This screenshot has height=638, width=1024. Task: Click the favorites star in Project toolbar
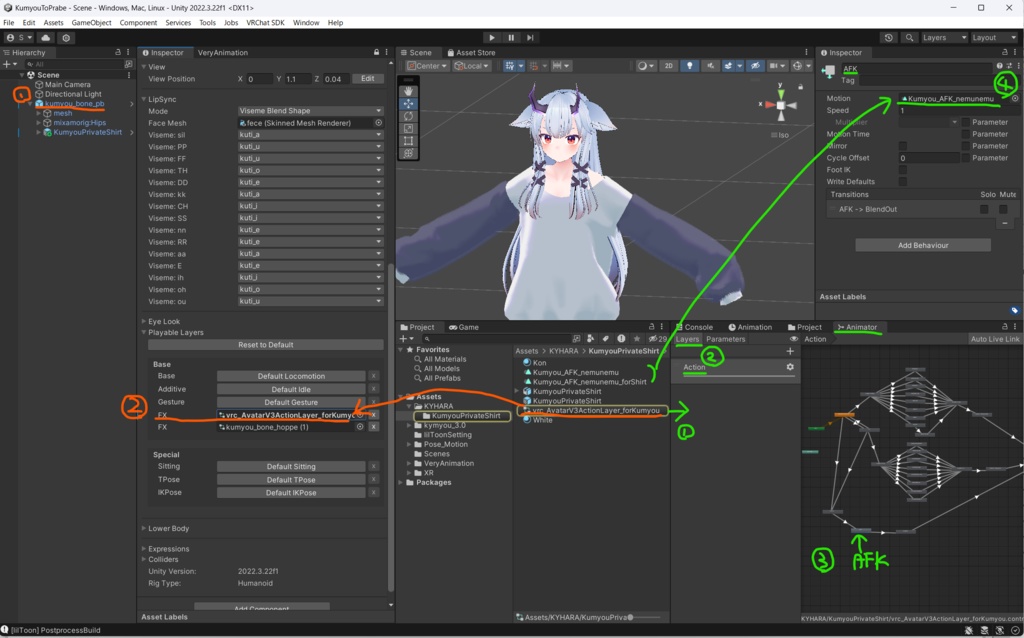click(x=637, y=338)
